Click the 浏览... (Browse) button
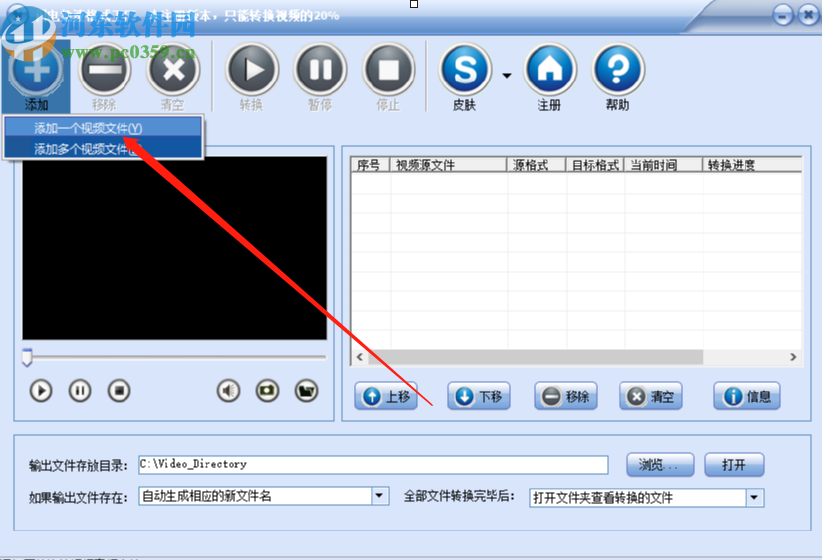 pos(661,465)
